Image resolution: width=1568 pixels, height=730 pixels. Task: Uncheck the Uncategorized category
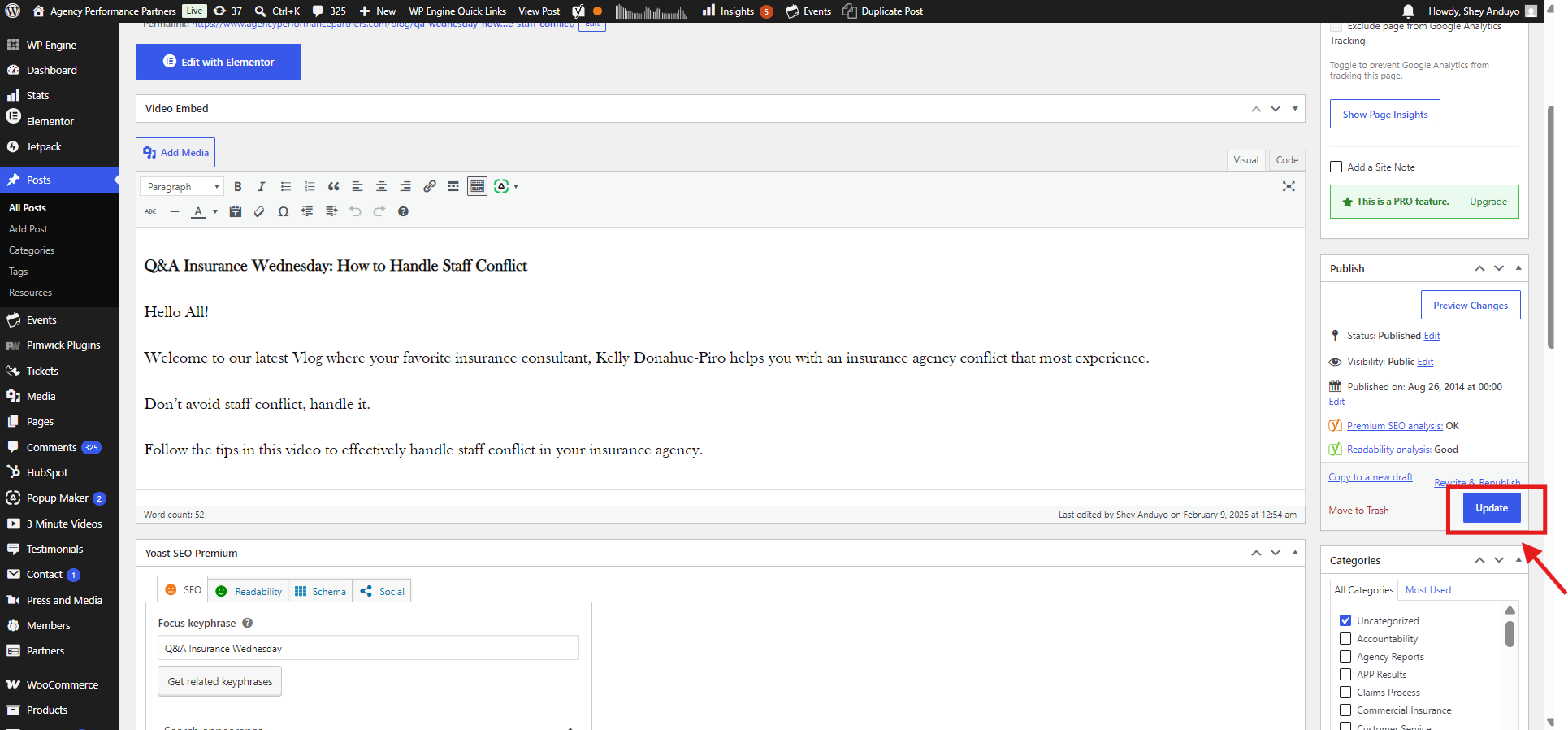1345,620
